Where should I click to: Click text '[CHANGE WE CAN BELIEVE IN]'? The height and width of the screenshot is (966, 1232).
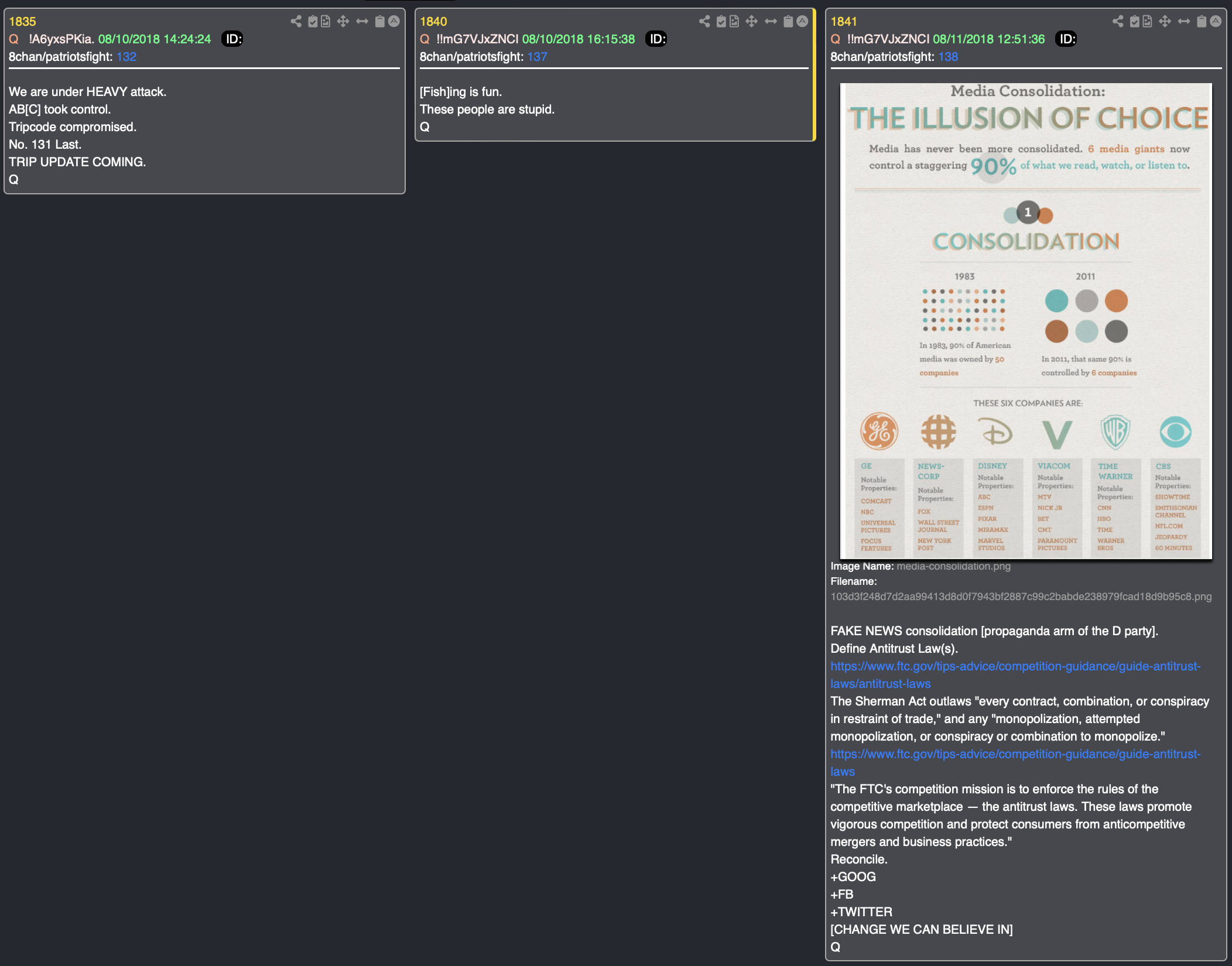(x=922, y=930)
